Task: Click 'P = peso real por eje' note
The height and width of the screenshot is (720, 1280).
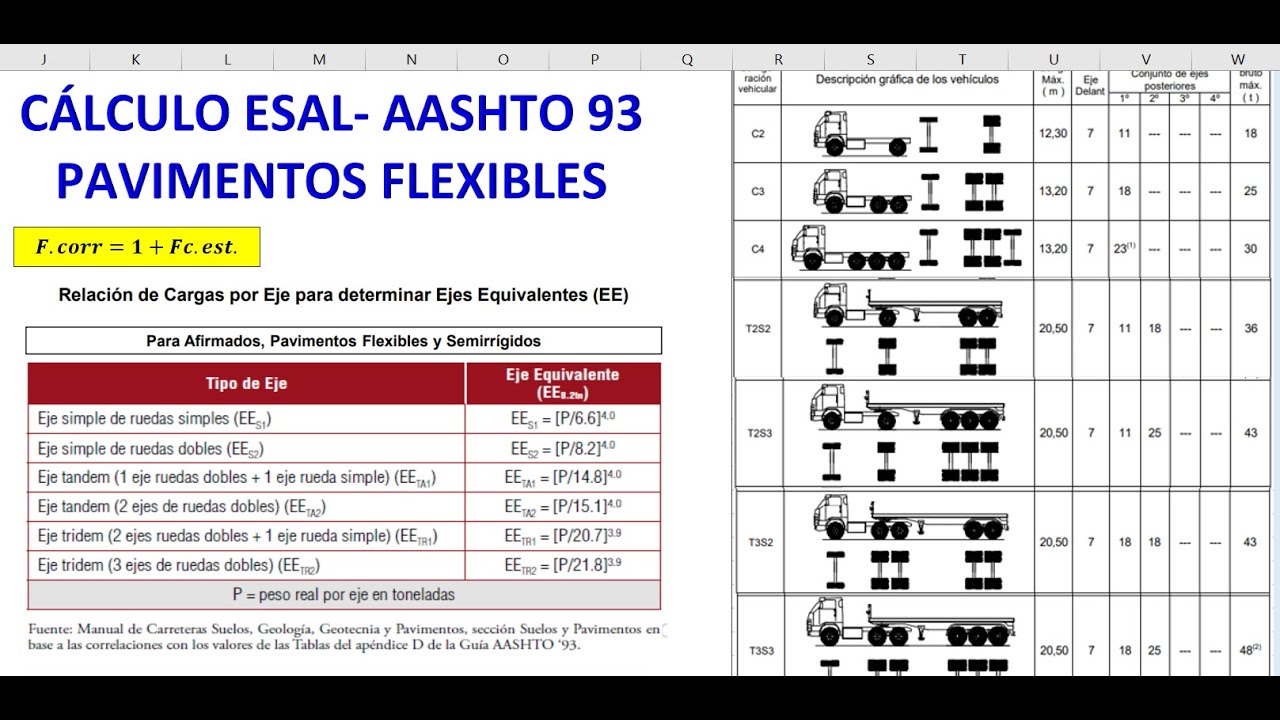Action: [344, 594]
